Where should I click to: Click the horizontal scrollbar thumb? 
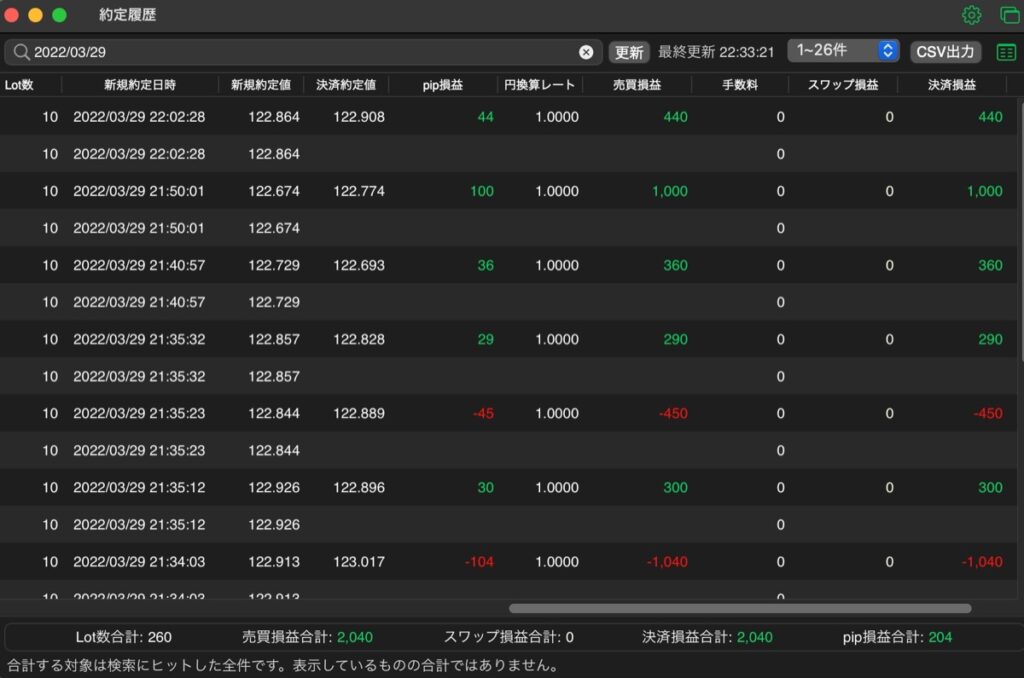pos(740,609)
